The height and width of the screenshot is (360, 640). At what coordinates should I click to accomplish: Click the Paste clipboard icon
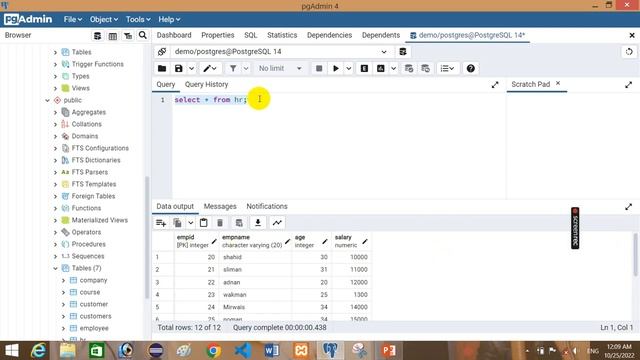(x=204, y=223)
